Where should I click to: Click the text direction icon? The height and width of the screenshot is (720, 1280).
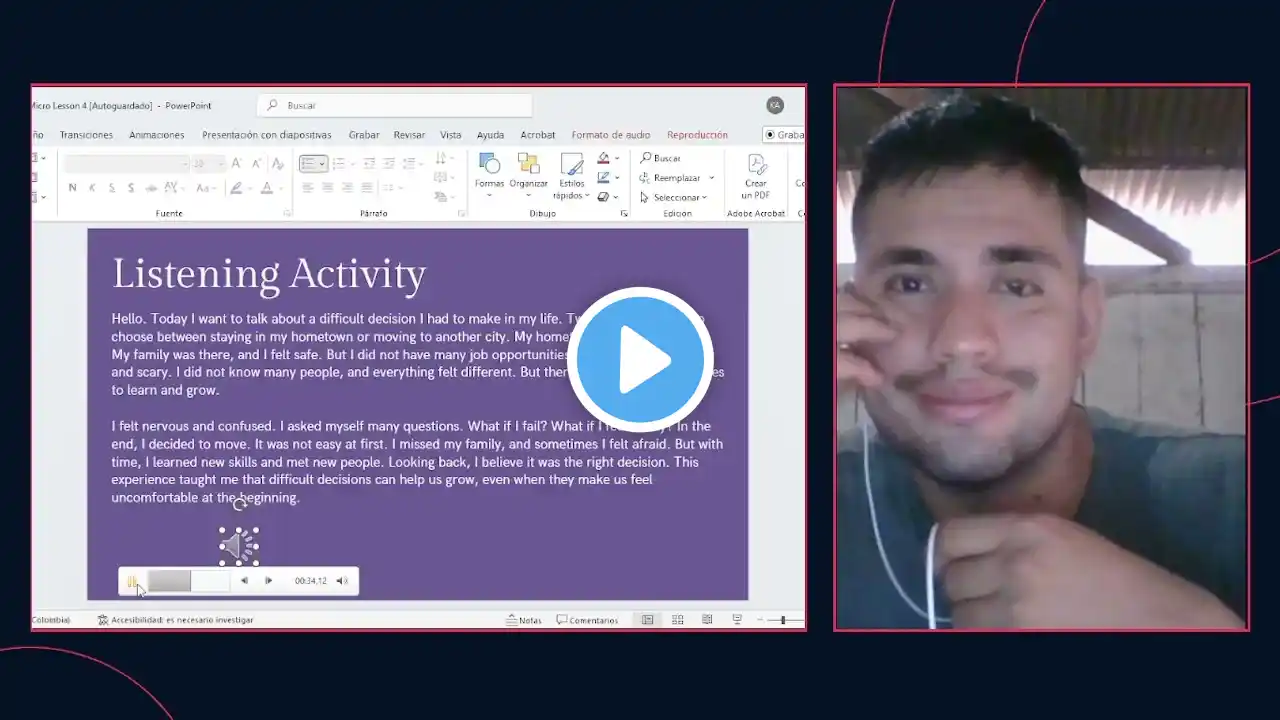click(x=441, y=158)
